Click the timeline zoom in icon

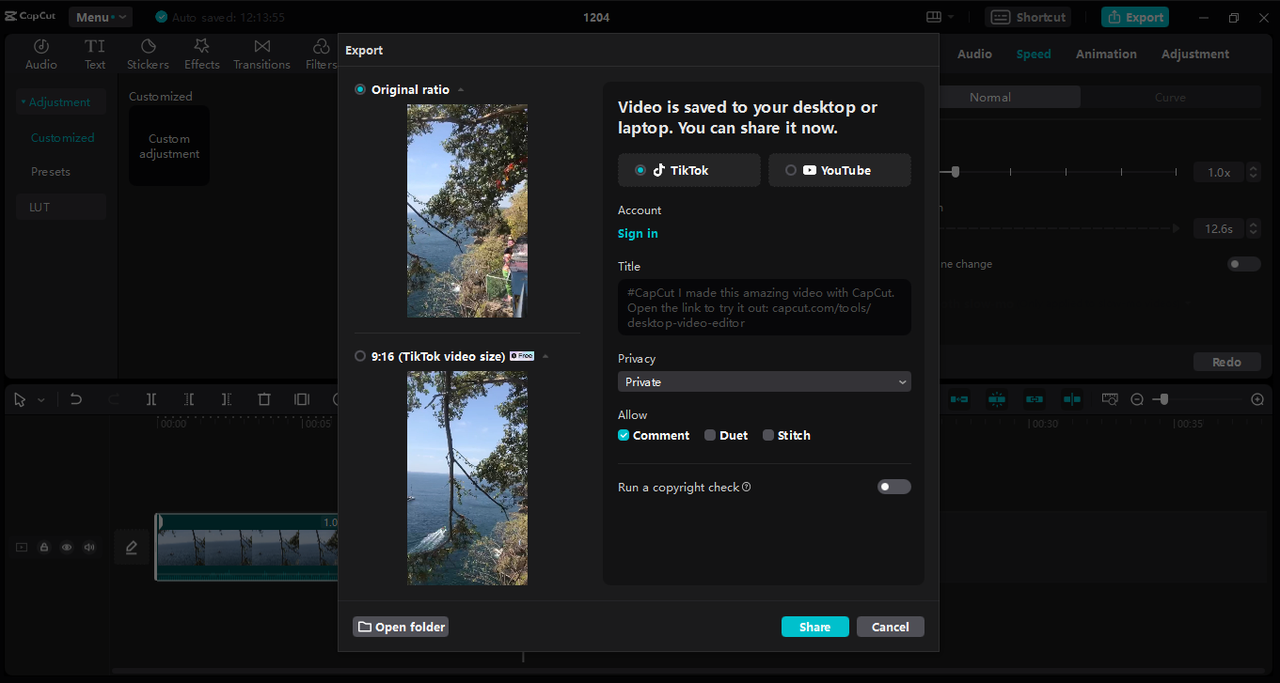coord(1258,399)
